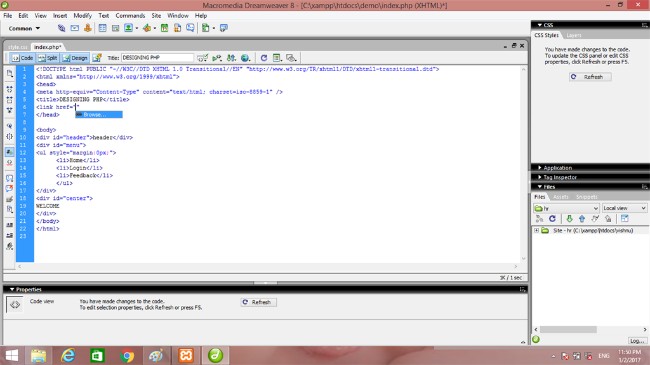The height and width of the screenshot is (365, 650).
Task: Switch to Split view
Action: tap(47, 58)
